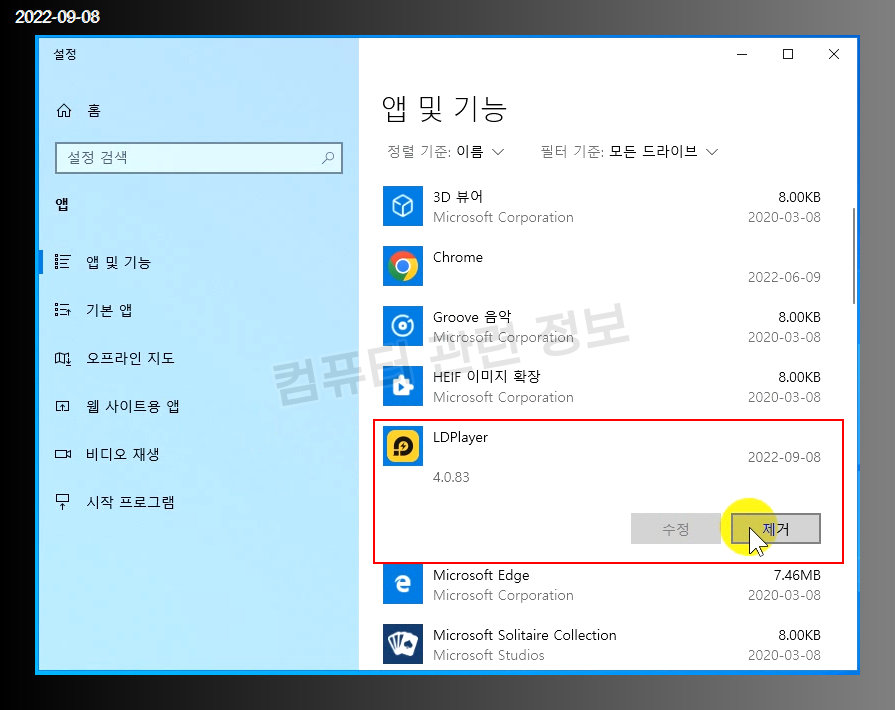
Task: Click the search magnifier icon
Action: click(x=328, y=158)
